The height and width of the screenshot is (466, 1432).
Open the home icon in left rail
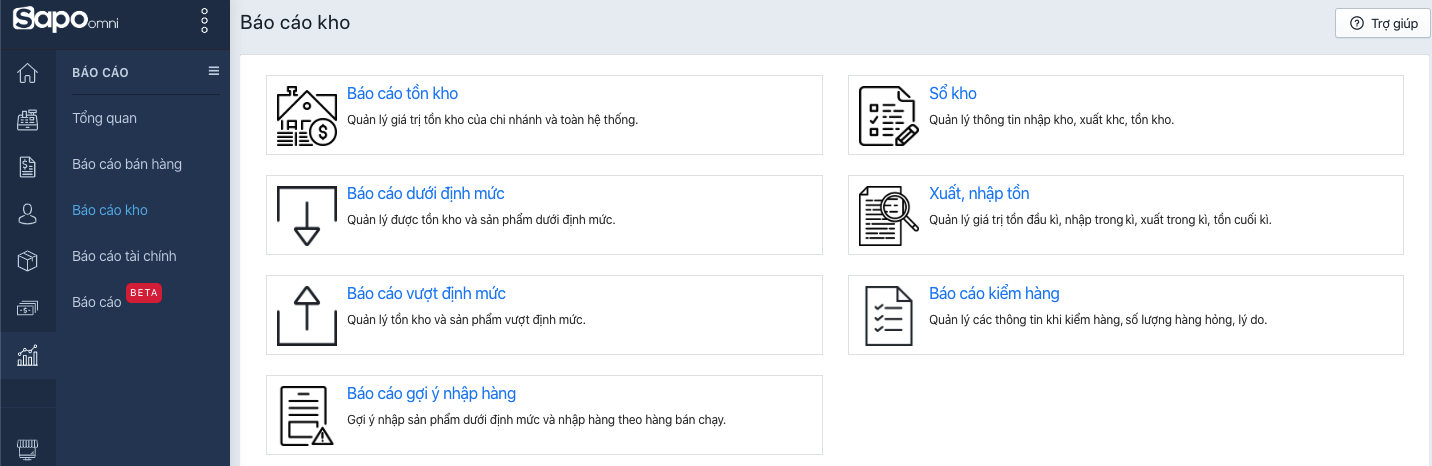tap(28, 73)
